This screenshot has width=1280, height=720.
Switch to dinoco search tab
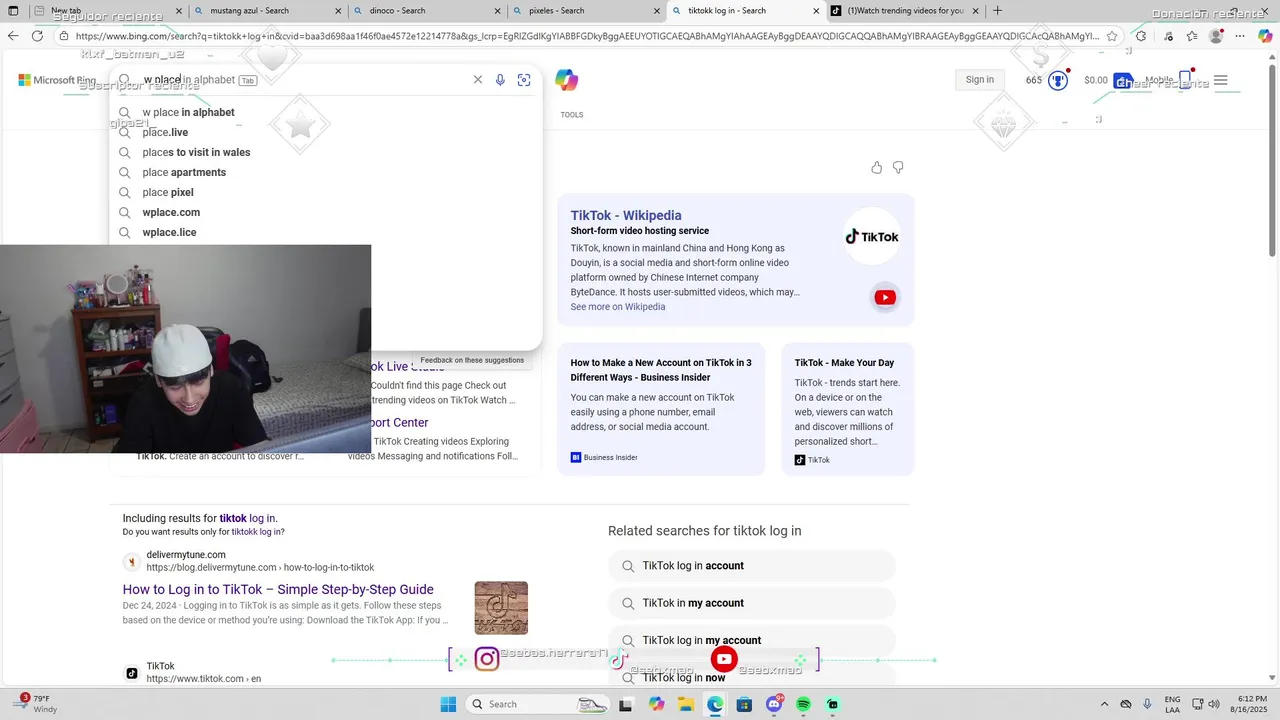(x=427, y=11)
